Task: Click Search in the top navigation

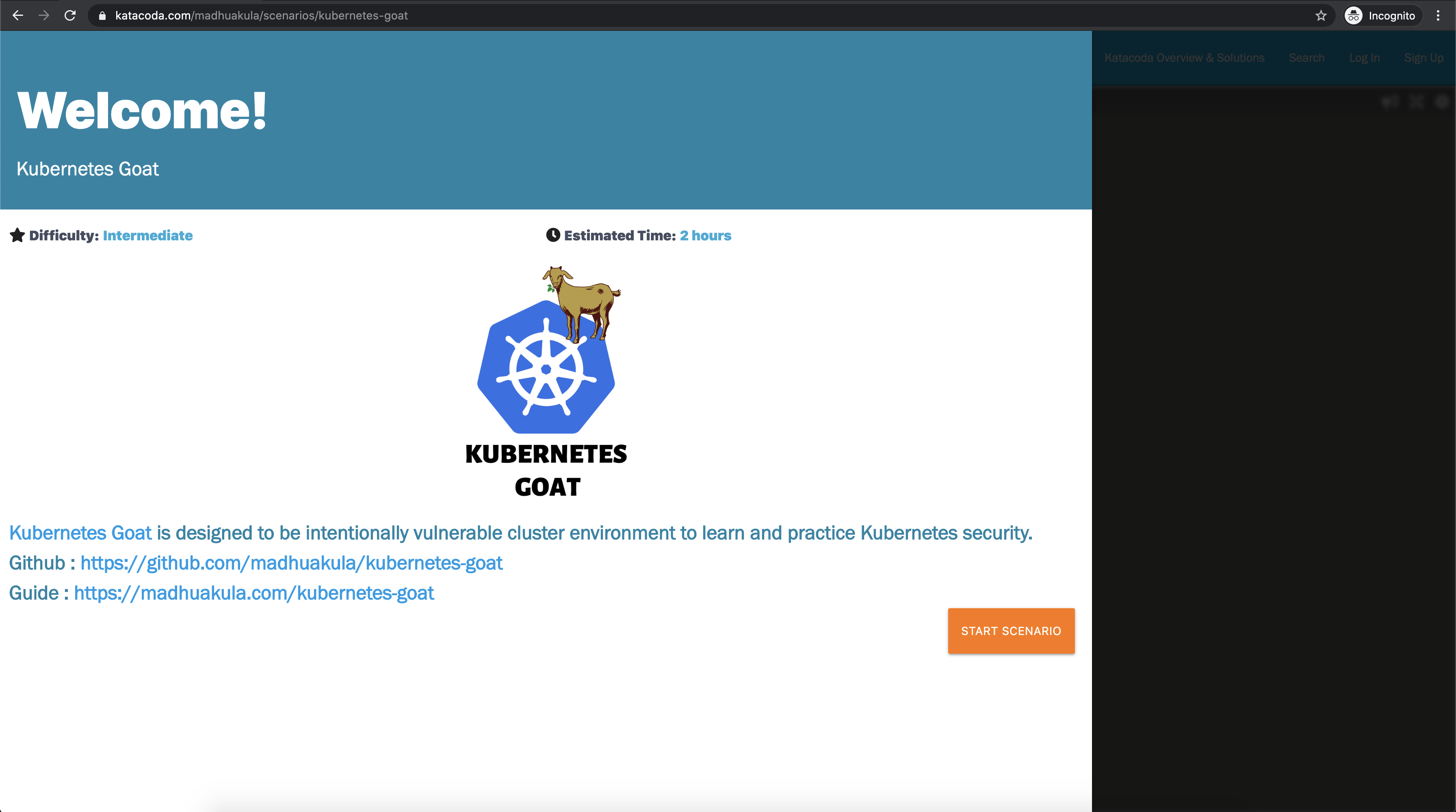Action: tap(1306, 58)
